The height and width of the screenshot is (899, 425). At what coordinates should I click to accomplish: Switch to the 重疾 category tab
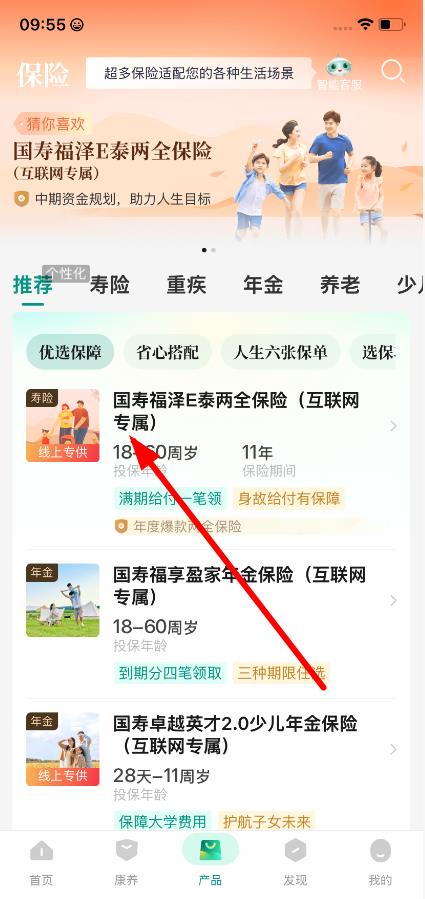point(186,285)
